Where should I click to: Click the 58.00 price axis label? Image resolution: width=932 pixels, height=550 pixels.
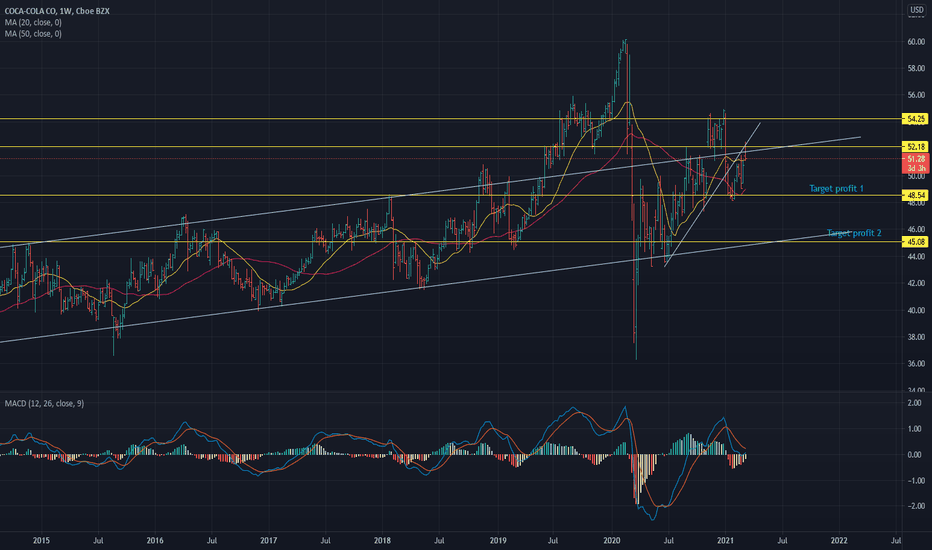(x=916, y=69)
